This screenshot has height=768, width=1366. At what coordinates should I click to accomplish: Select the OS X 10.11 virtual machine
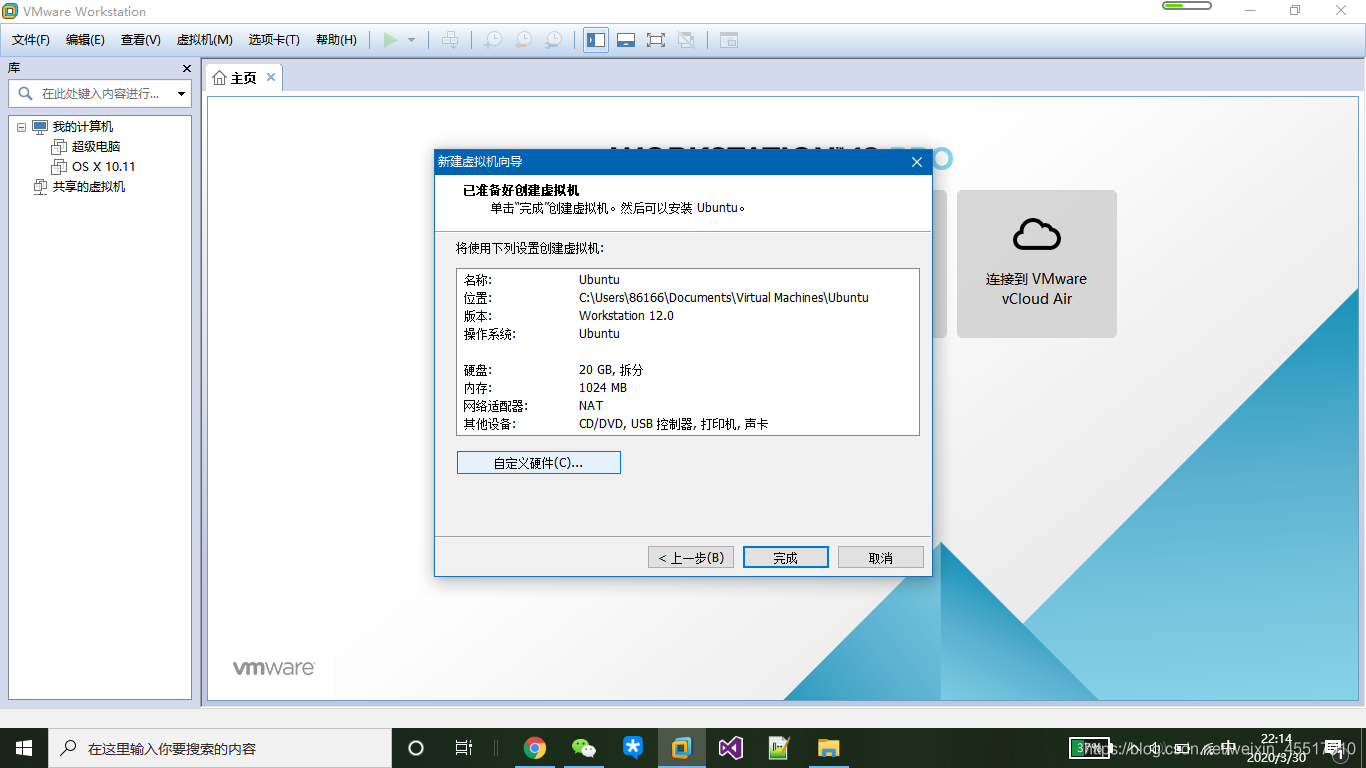pyautogui.click(x=103, y=167)
